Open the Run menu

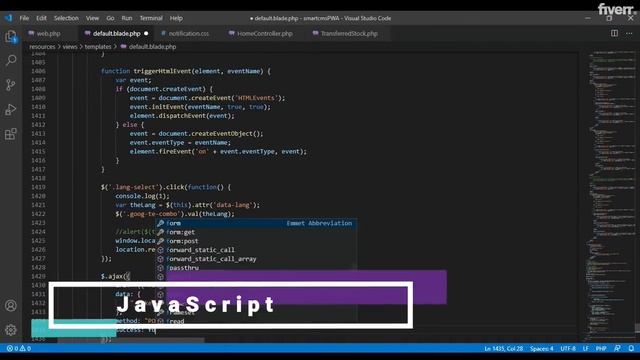click(127, 18)
